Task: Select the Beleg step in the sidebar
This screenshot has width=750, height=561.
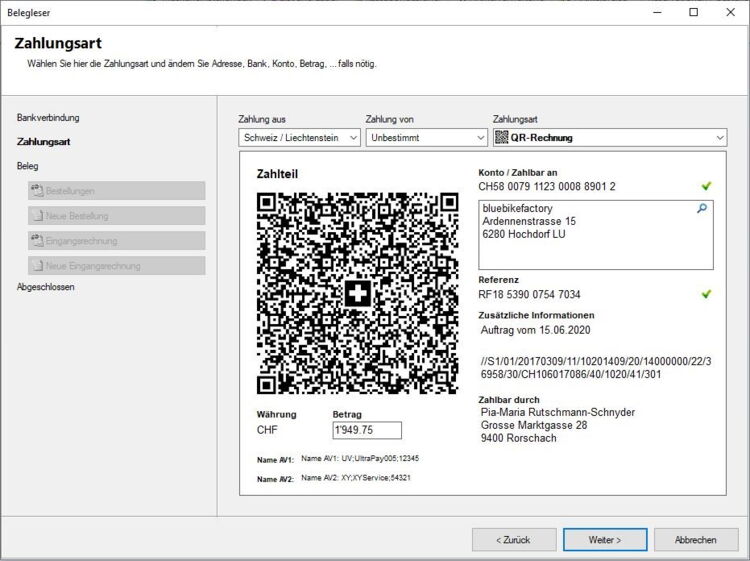Action: [x=28, y=166]
